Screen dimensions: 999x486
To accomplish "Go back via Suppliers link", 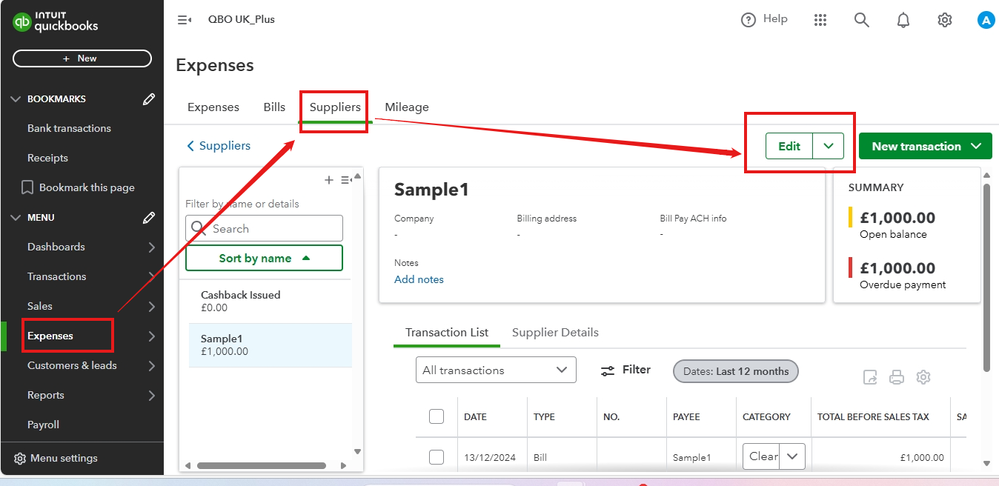I will 219,146.
